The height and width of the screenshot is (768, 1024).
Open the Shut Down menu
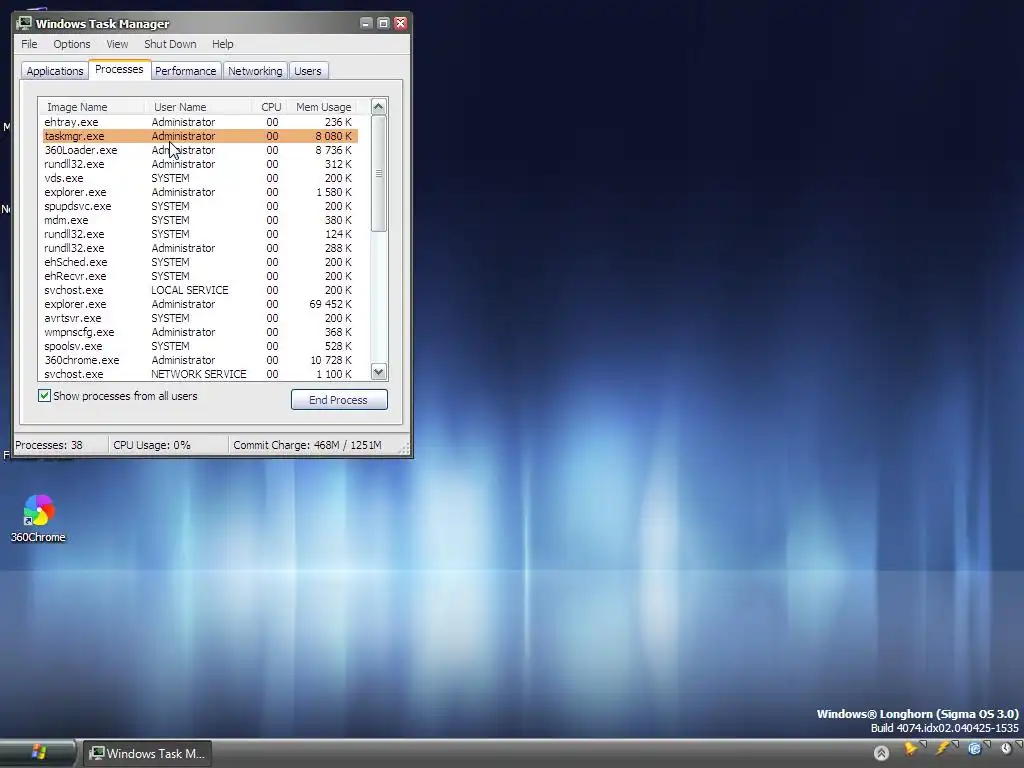pyautogui.click(x=170, y=44)
